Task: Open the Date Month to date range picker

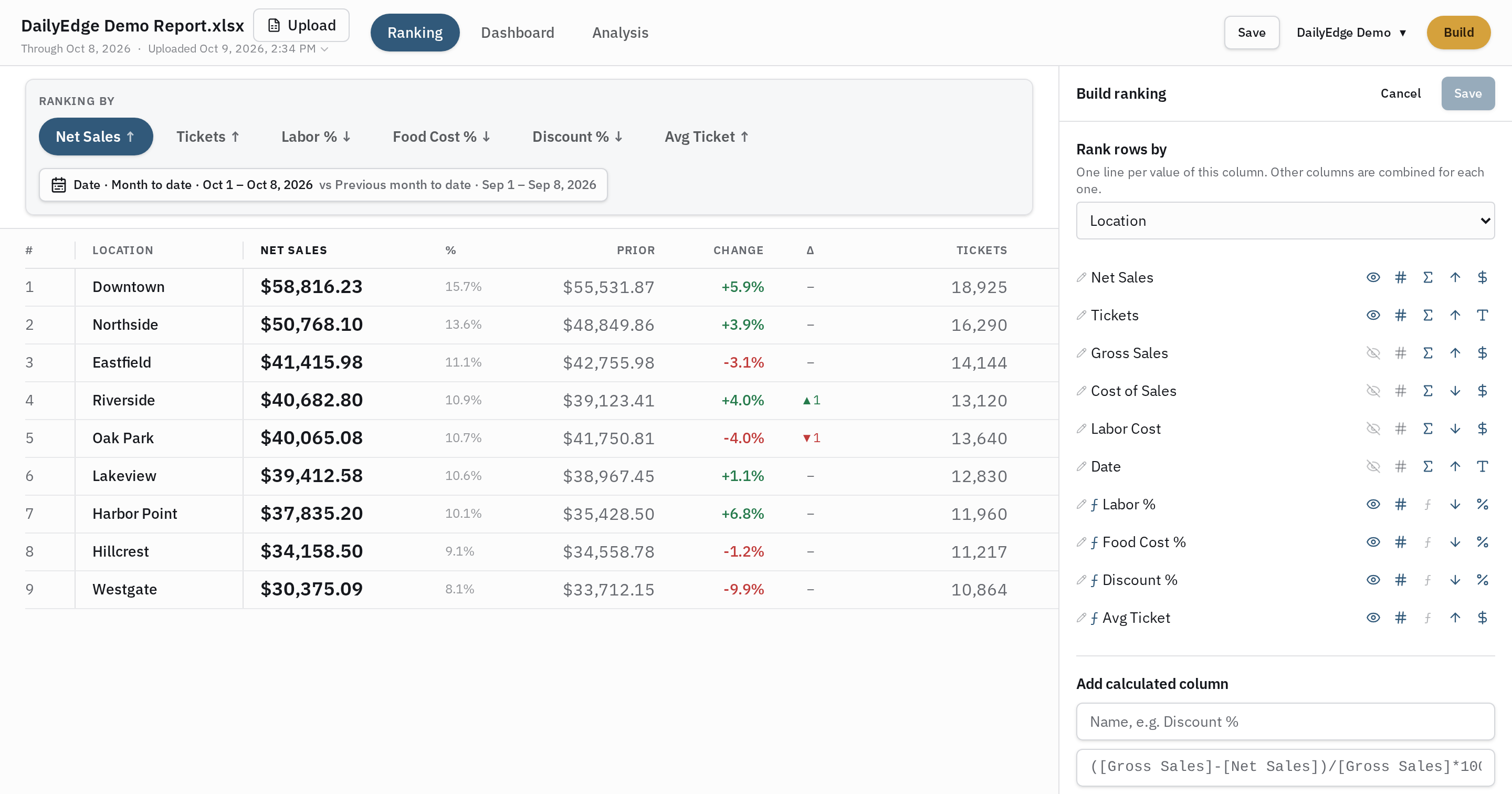Action: [x=323, y=185]
